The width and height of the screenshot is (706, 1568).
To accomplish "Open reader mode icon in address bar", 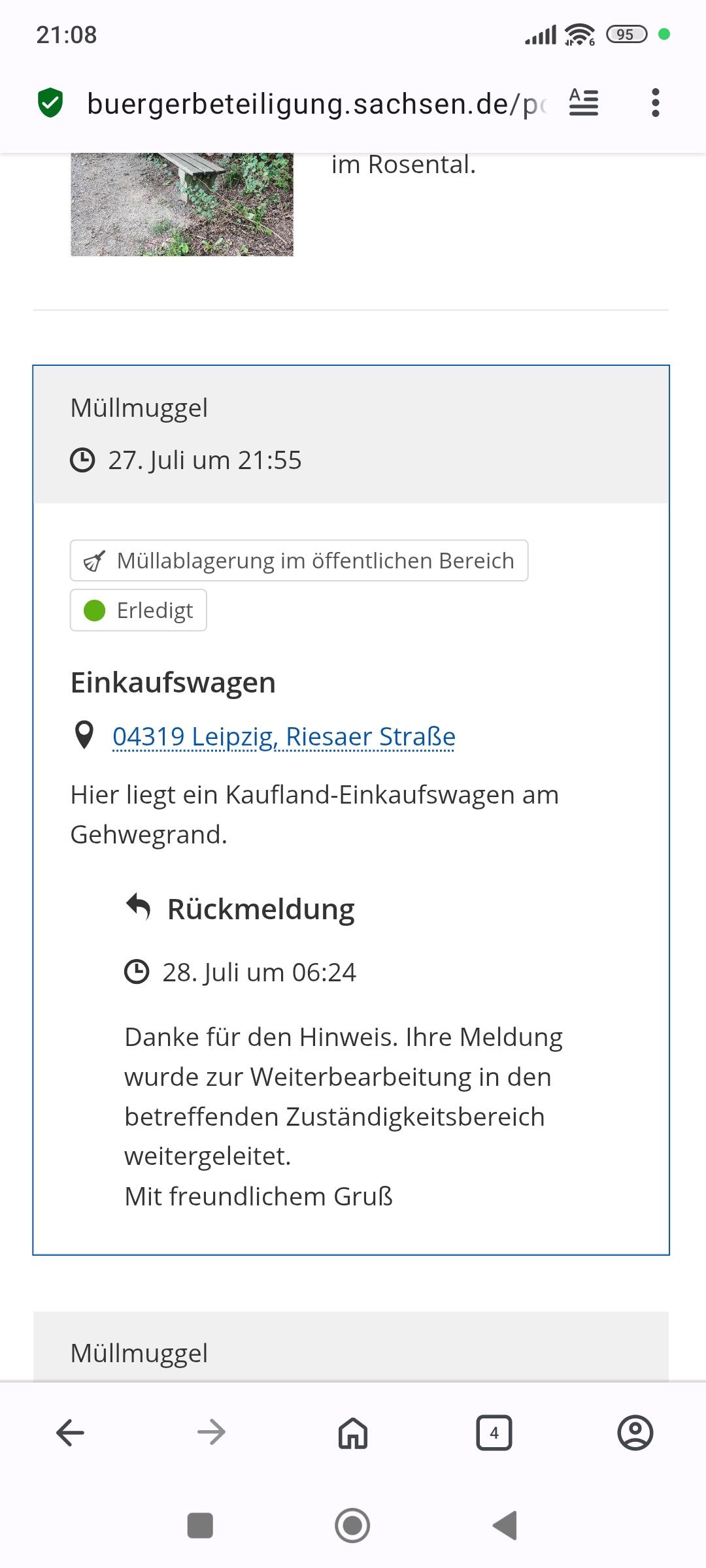I will pyautogui.click(x=584, y=103).
